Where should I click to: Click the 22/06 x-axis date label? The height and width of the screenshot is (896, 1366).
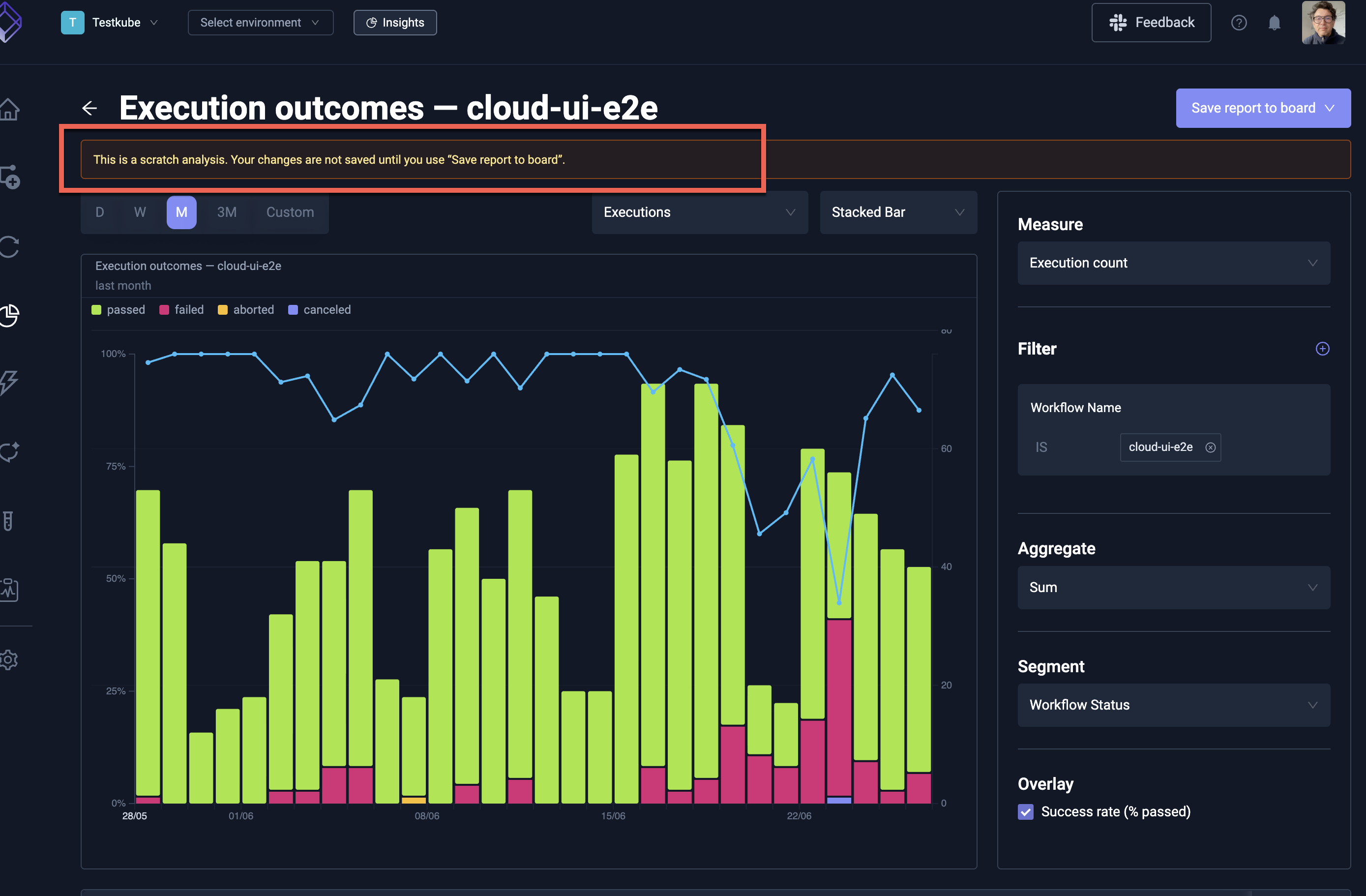(799, 816)
